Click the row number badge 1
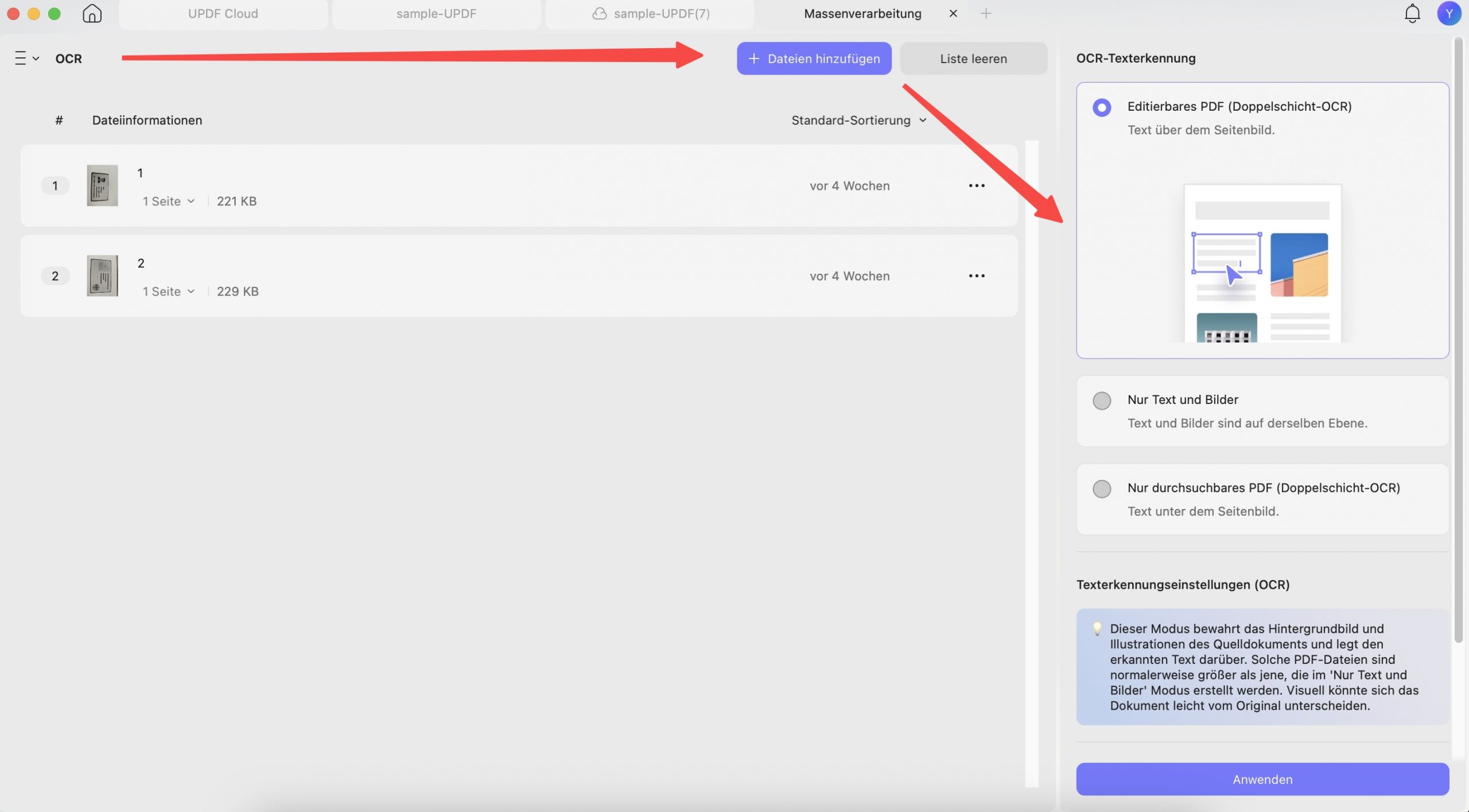Viewport: 1469px width, 812px height. point(55,185)
